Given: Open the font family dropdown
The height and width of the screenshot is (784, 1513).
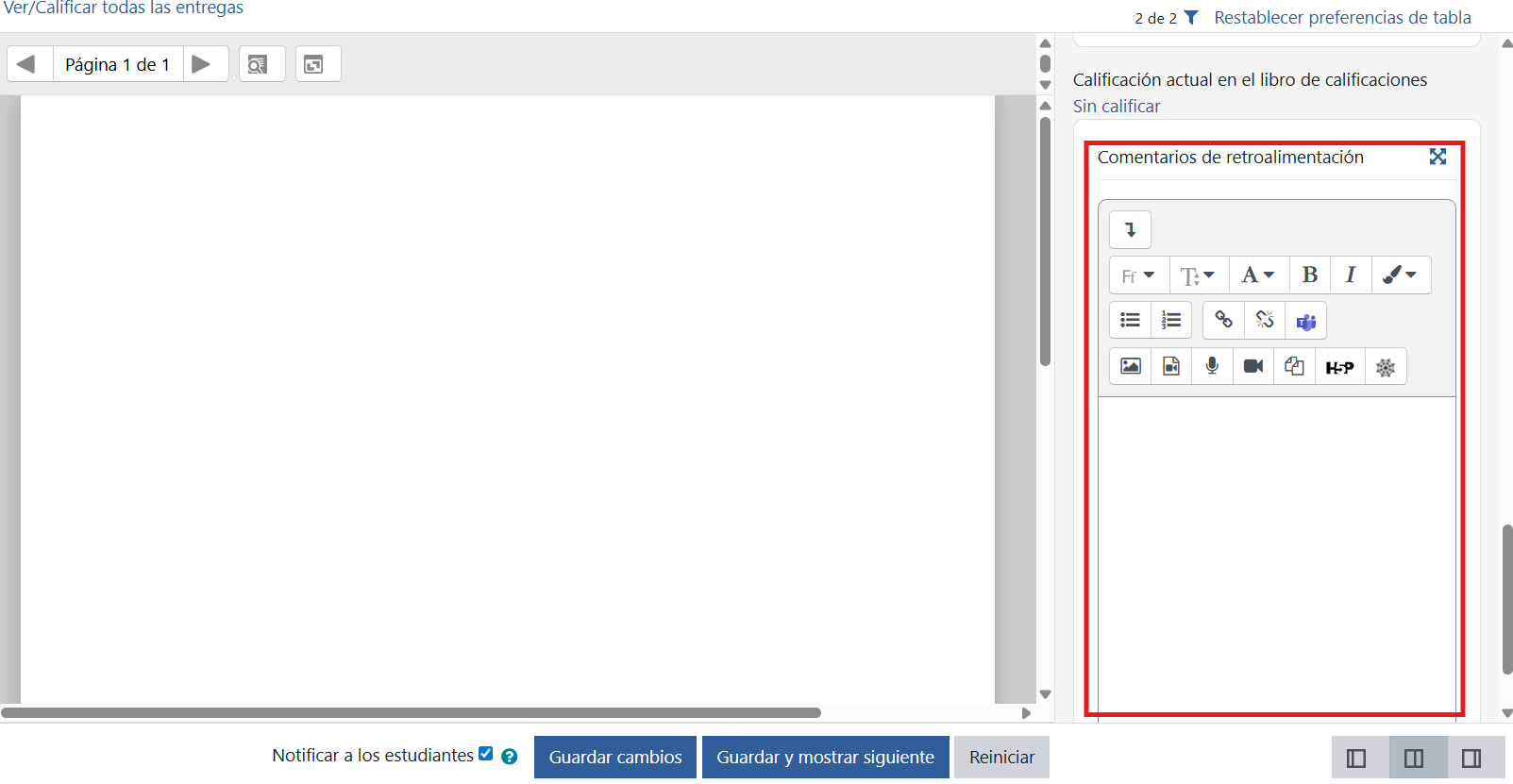Looking at the screenshot, I should (1139, 275).
